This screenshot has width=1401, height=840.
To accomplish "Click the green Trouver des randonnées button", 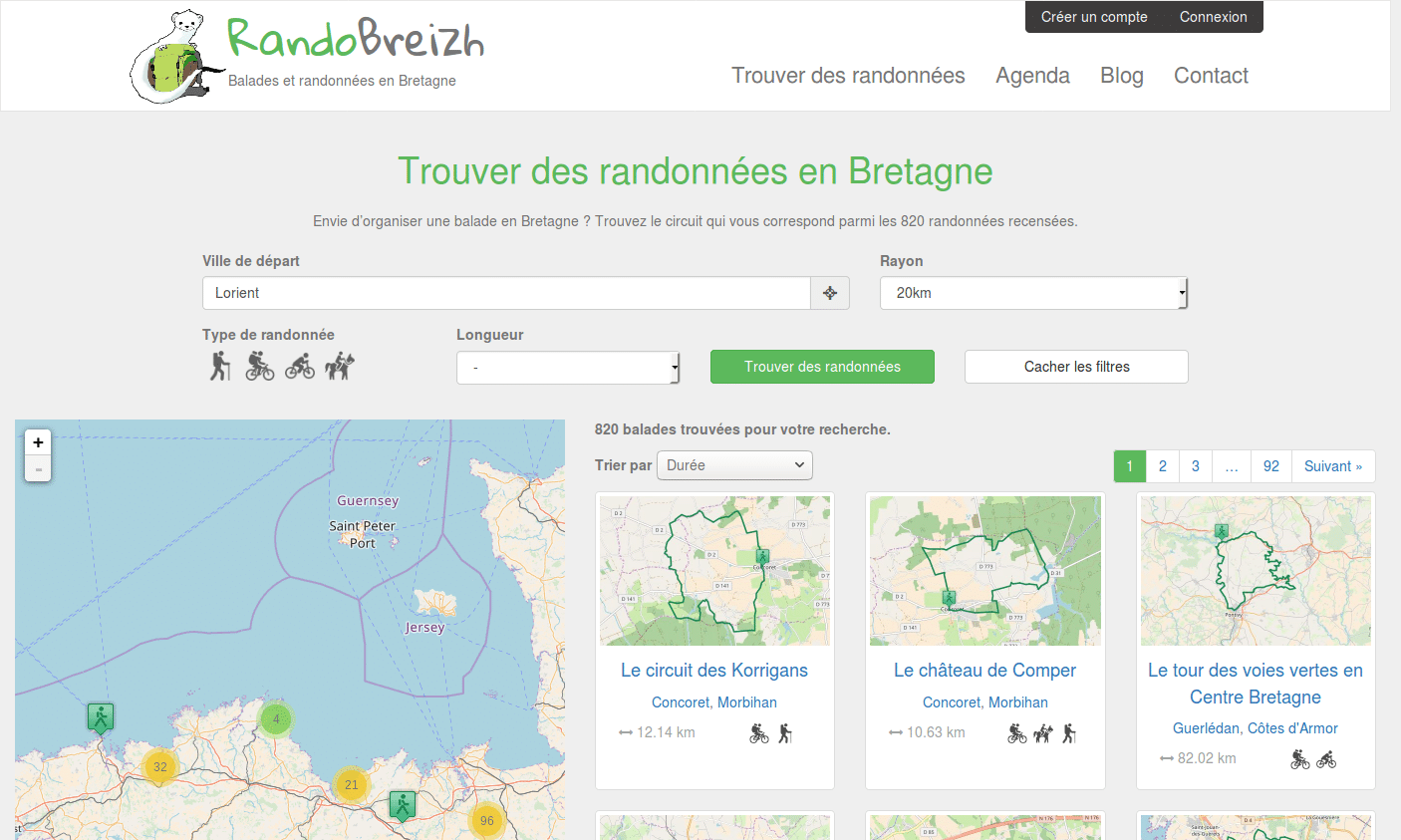I will click(822, 367).
